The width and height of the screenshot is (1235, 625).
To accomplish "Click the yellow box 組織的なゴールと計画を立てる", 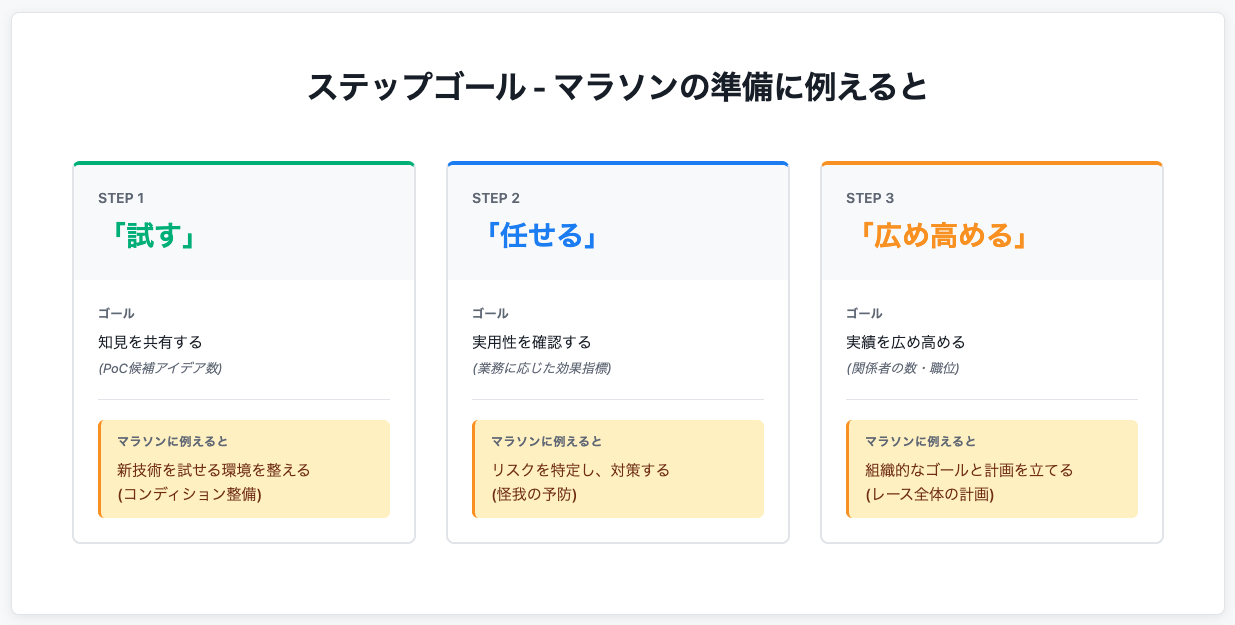I will pos(969,469).
